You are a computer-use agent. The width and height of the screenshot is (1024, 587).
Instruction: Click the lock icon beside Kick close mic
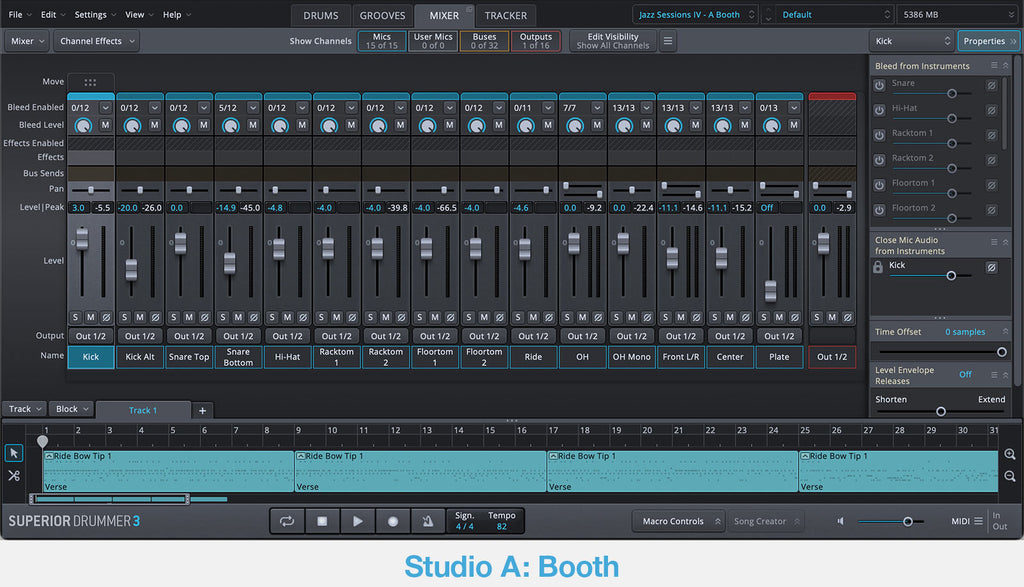coord(878,266)
